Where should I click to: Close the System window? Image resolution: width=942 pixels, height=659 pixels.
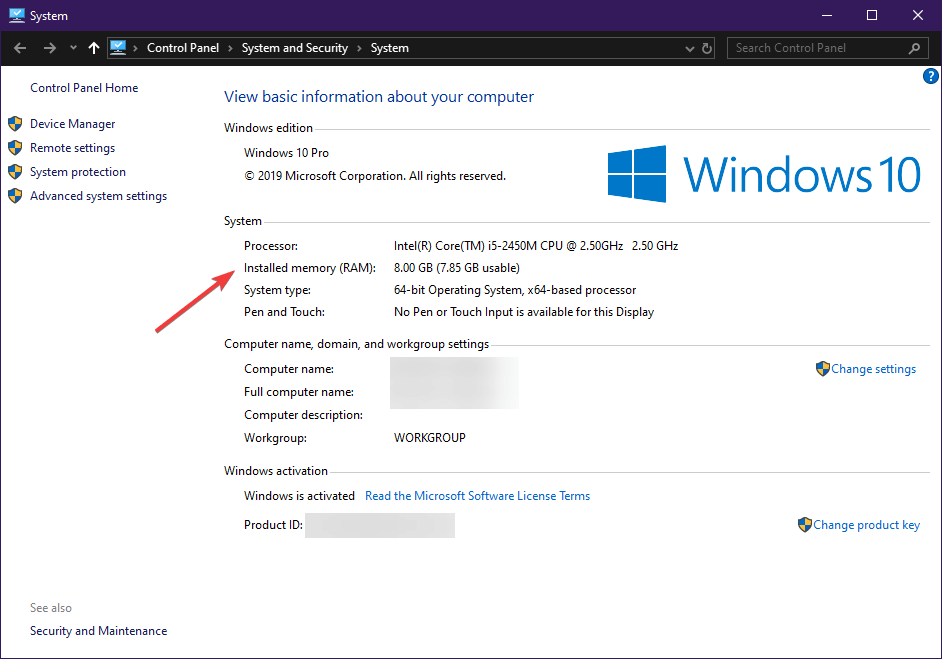pyautogui.click(x=917, y=16)
